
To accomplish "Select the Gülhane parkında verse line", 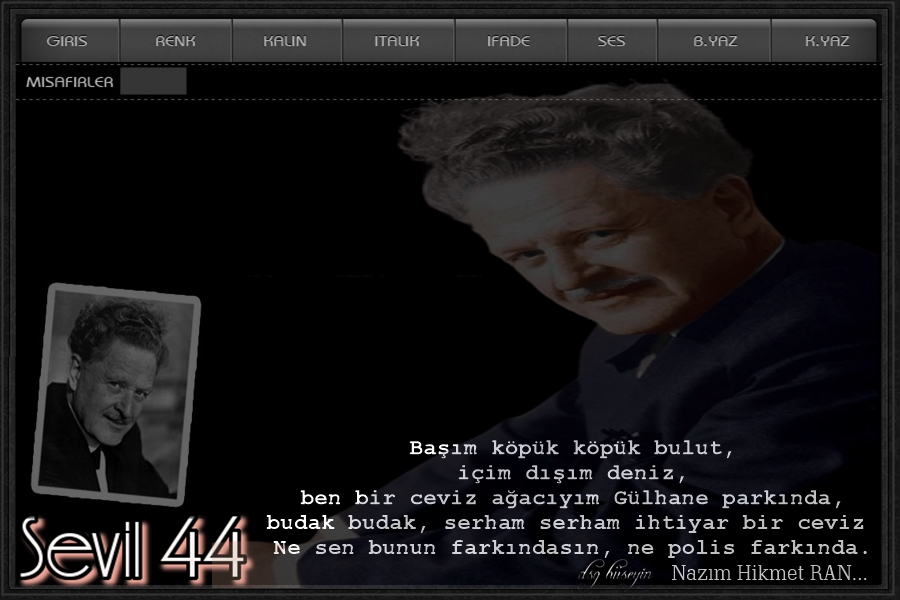I will click(571, 497).
